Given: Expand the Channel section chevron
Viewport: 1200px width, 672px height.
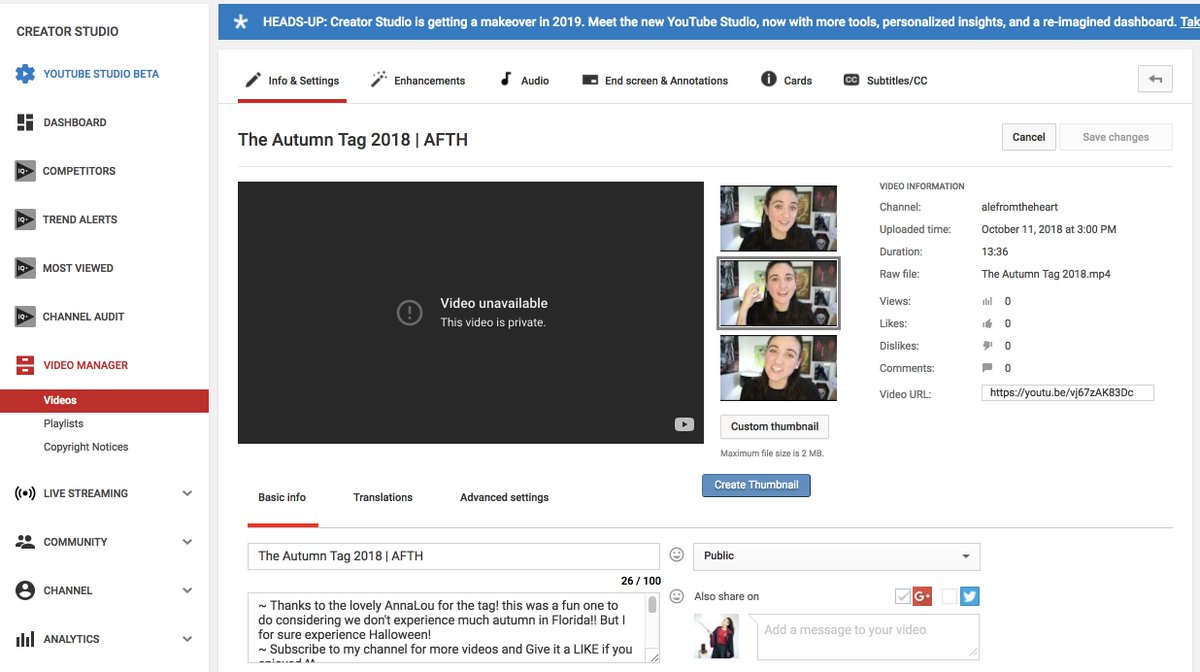Looking at the screenshot, I should (x=187, y=590).
